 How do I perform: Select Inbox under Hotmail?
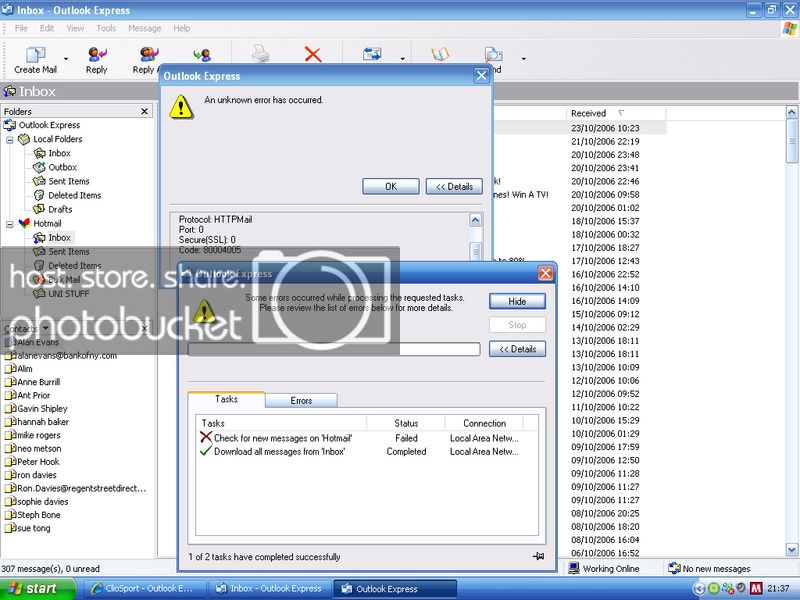(59, 238)
